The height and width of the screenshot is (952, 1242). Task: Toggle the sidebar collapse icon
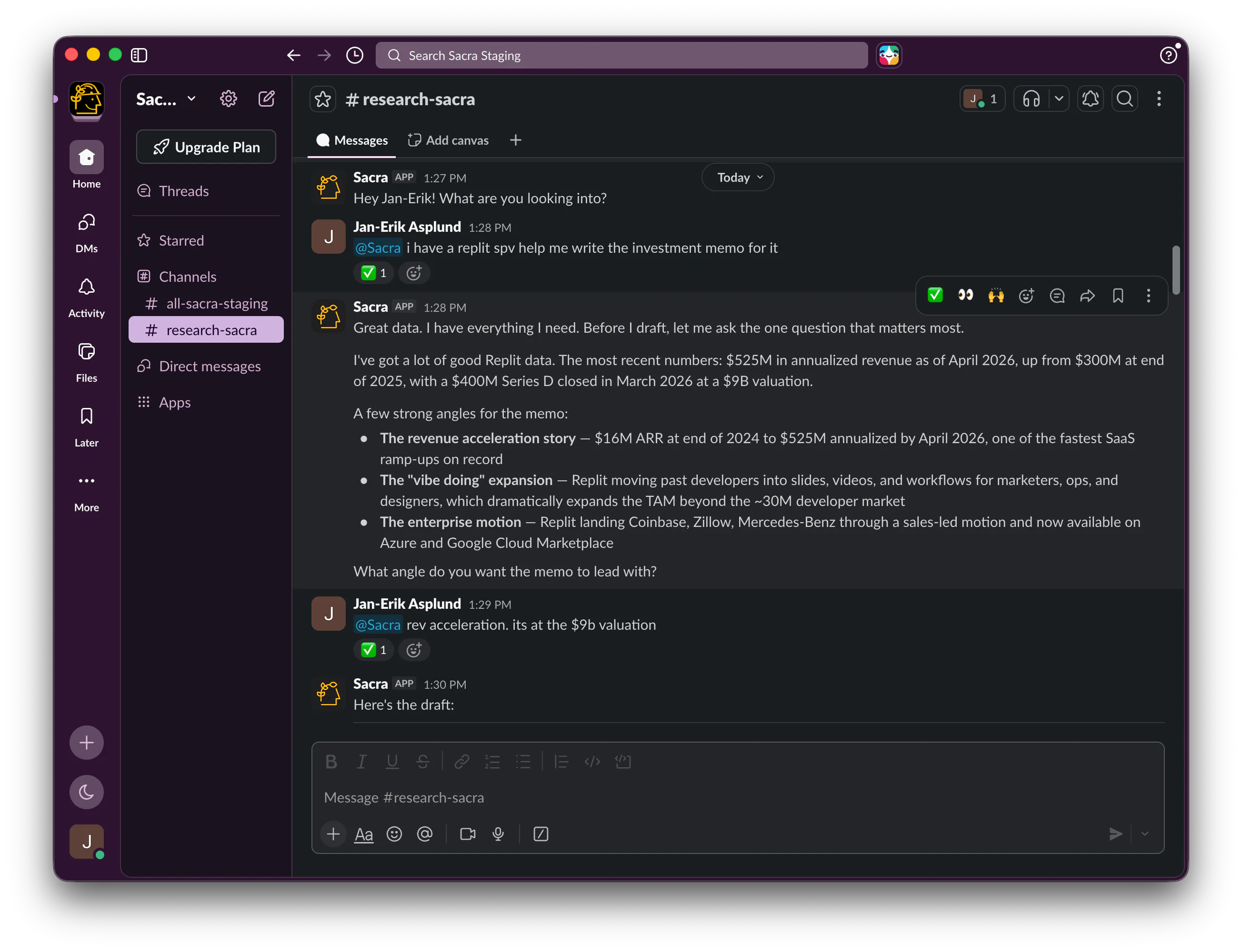(x=139, y=55)
